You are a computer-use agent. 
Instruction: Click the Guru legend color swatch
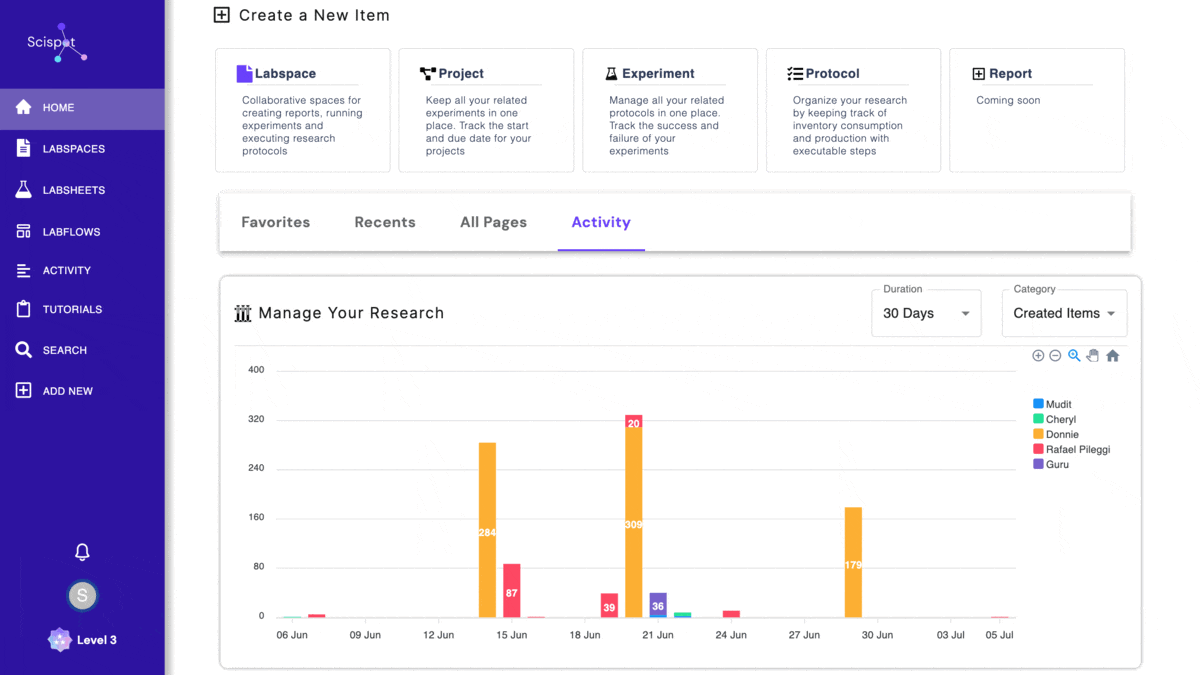click(x=1038, y=465)
